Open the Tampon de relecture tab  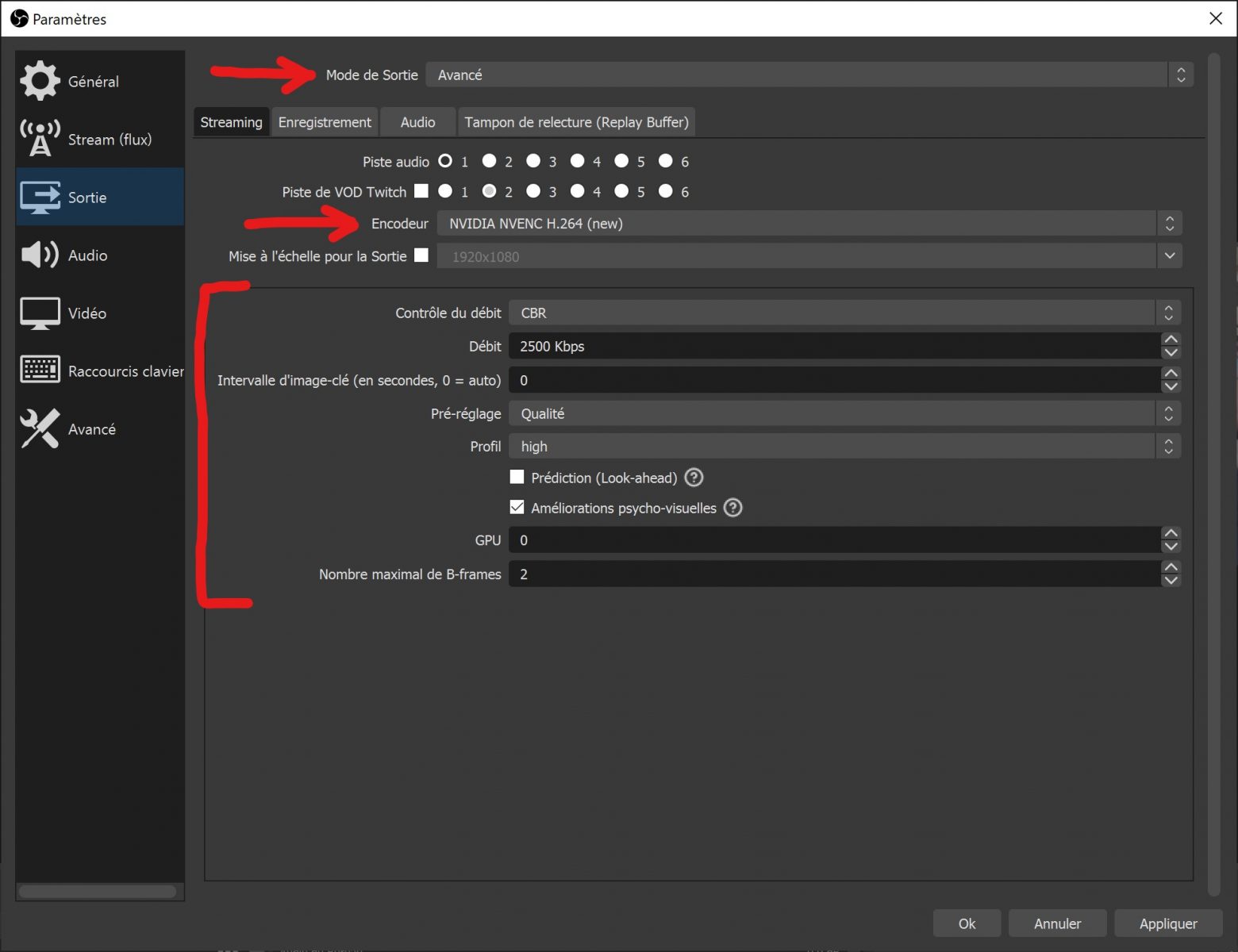(x=576, y=121)
